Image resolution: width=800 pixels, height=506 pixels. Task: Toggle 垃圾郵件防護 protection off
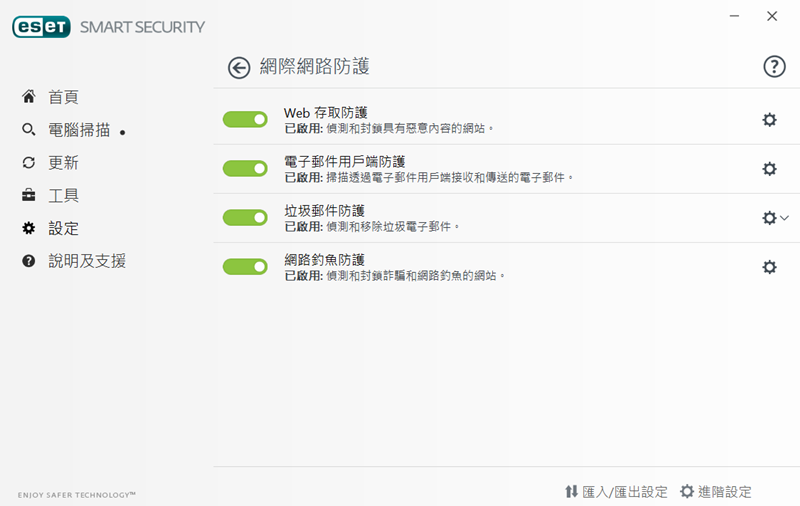click(x=245, y=218)
